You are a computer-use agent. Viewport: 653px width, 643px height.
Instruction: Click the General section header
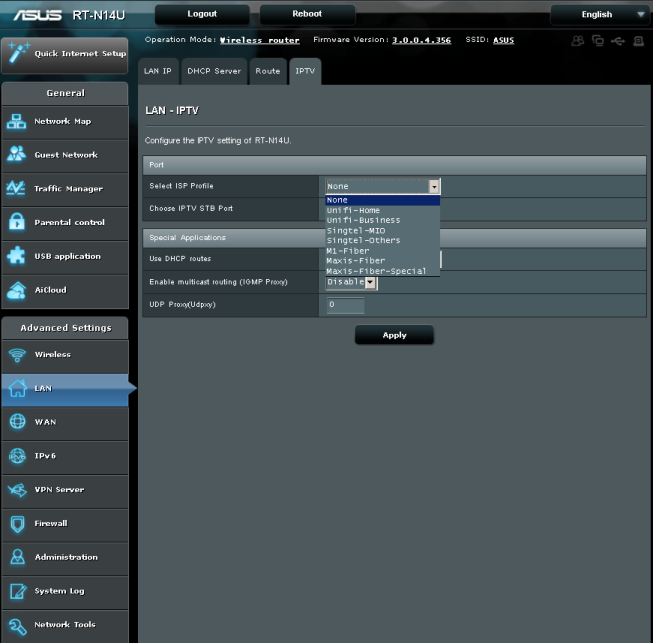pos(65,93)
